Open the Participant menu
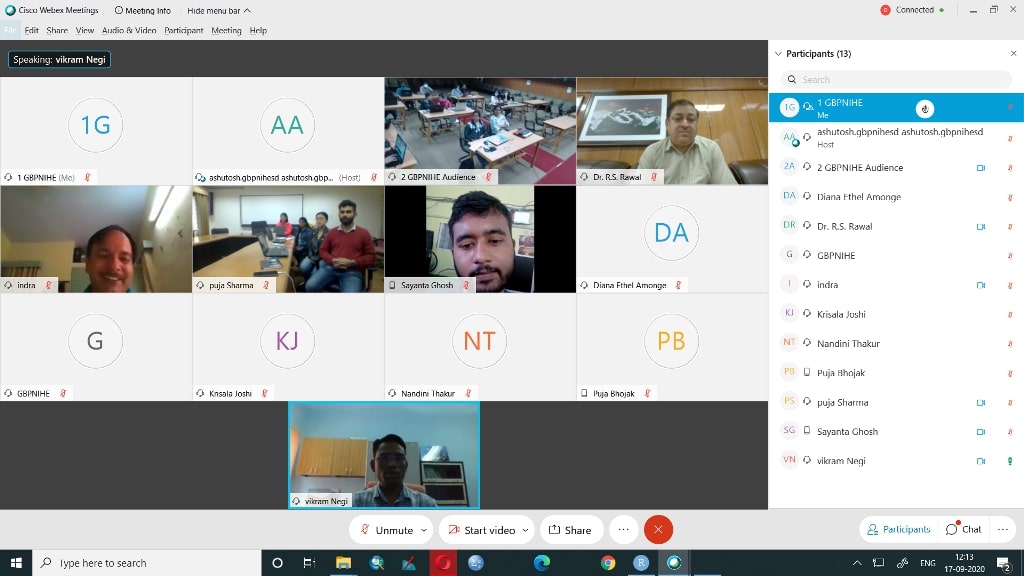The width and height of the screenshot is (1024, 576). click(184, 31)
